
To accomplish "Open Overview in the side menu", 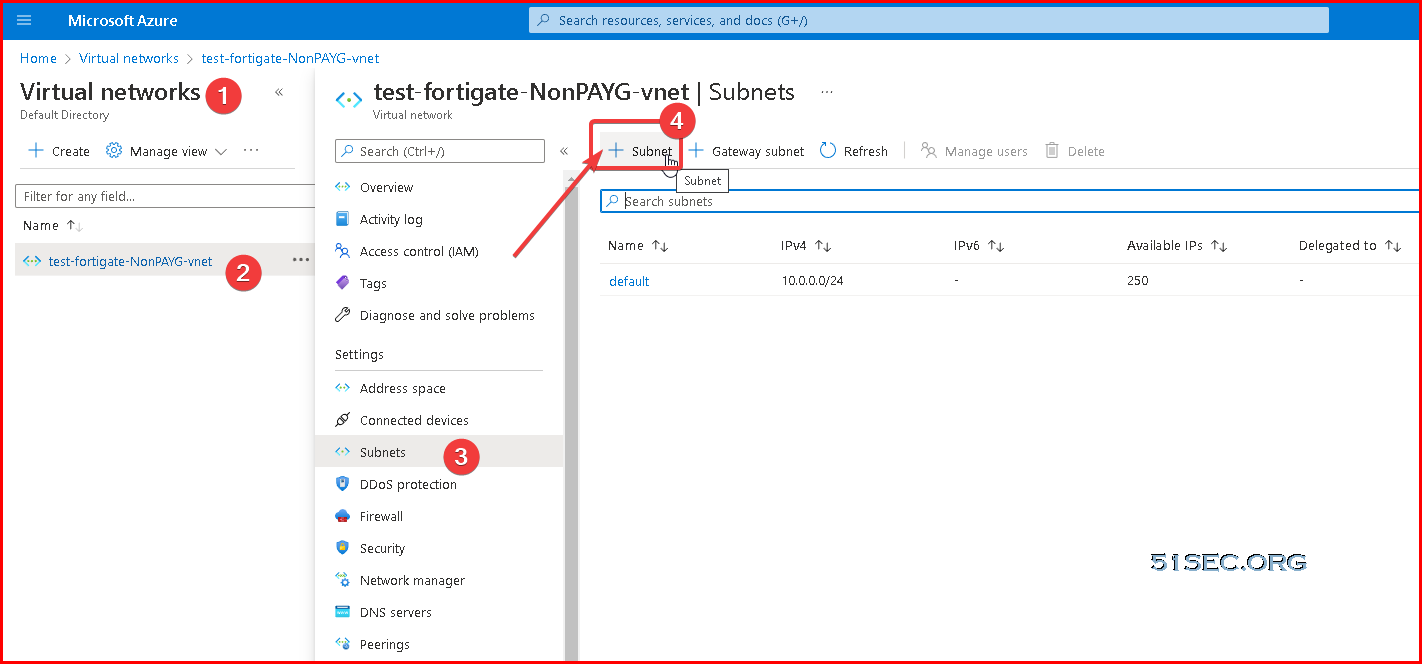I will click(386, 187).
